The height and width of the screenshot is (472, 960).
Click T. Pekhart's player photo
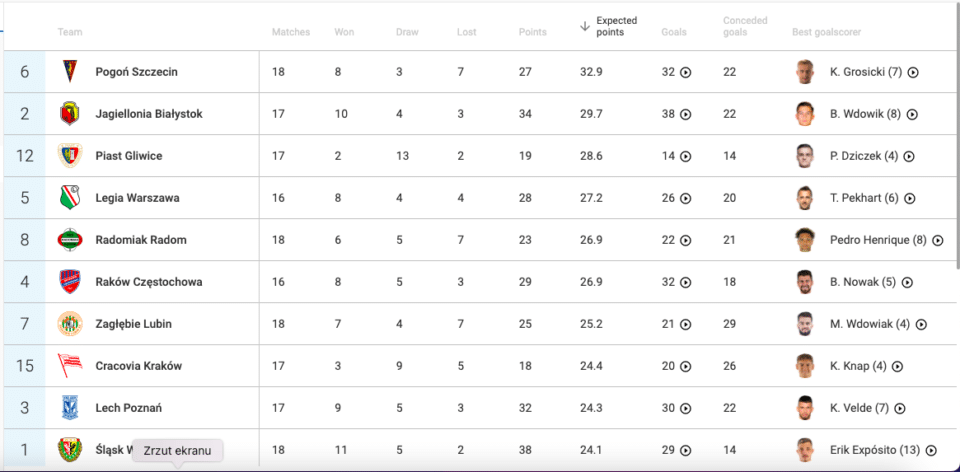[x=804, y=198]
